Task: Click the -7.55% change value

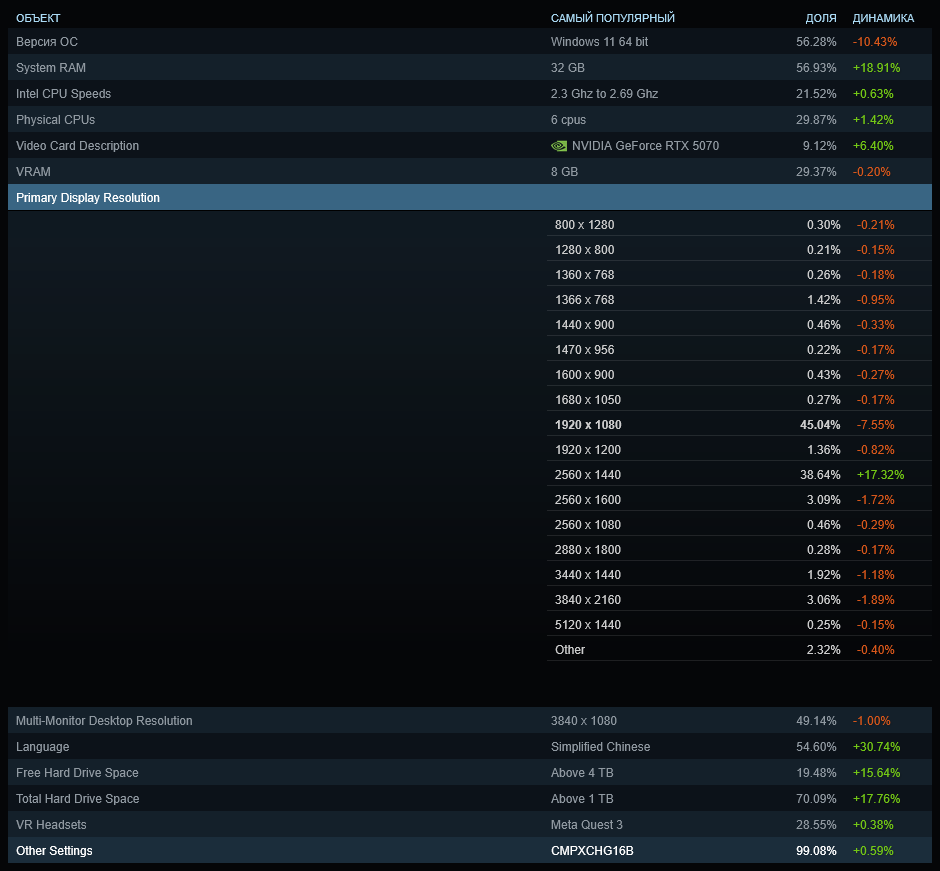Action: click(875, 424)
